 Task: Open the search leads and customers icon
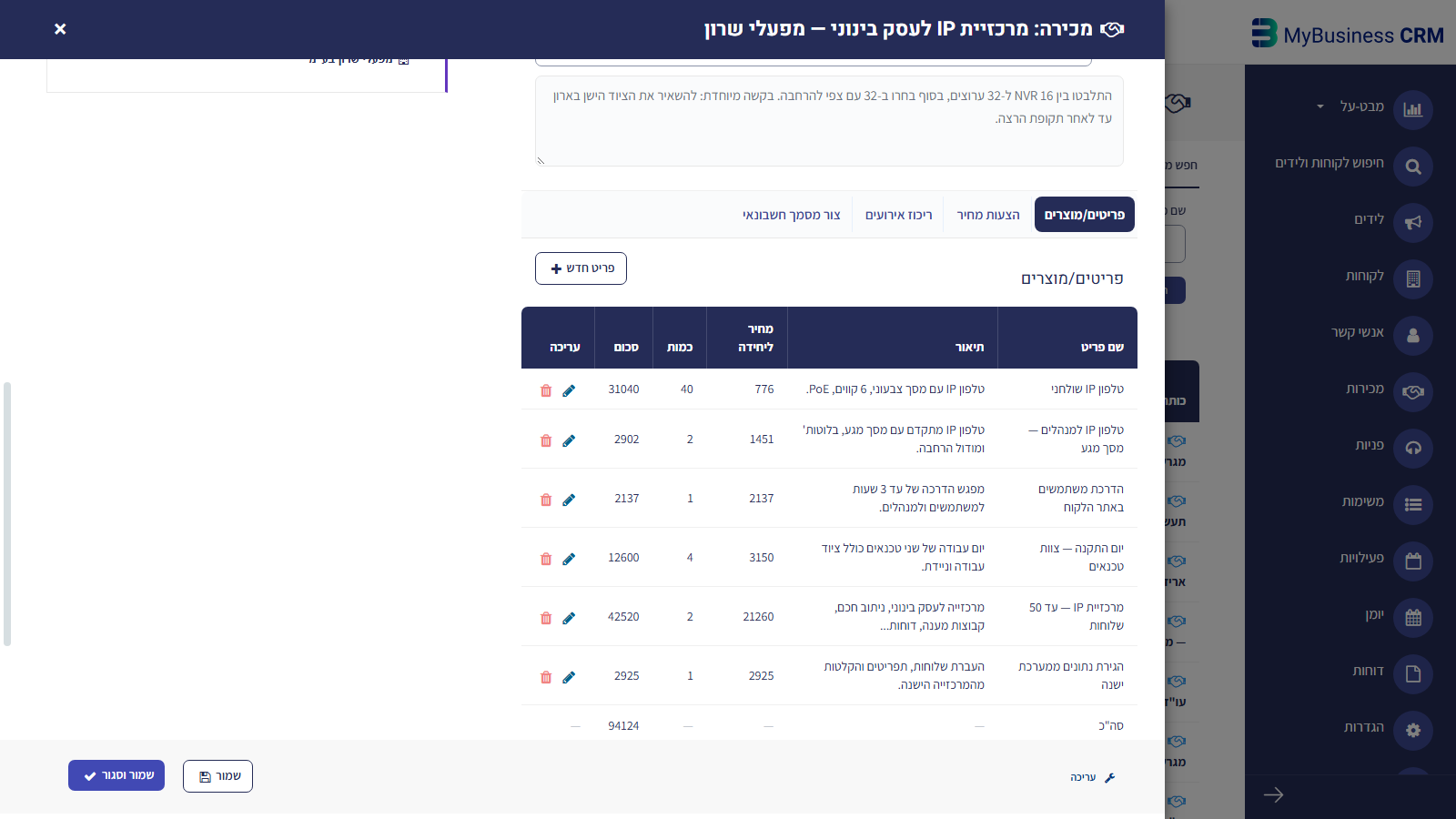click(1413, 167)
